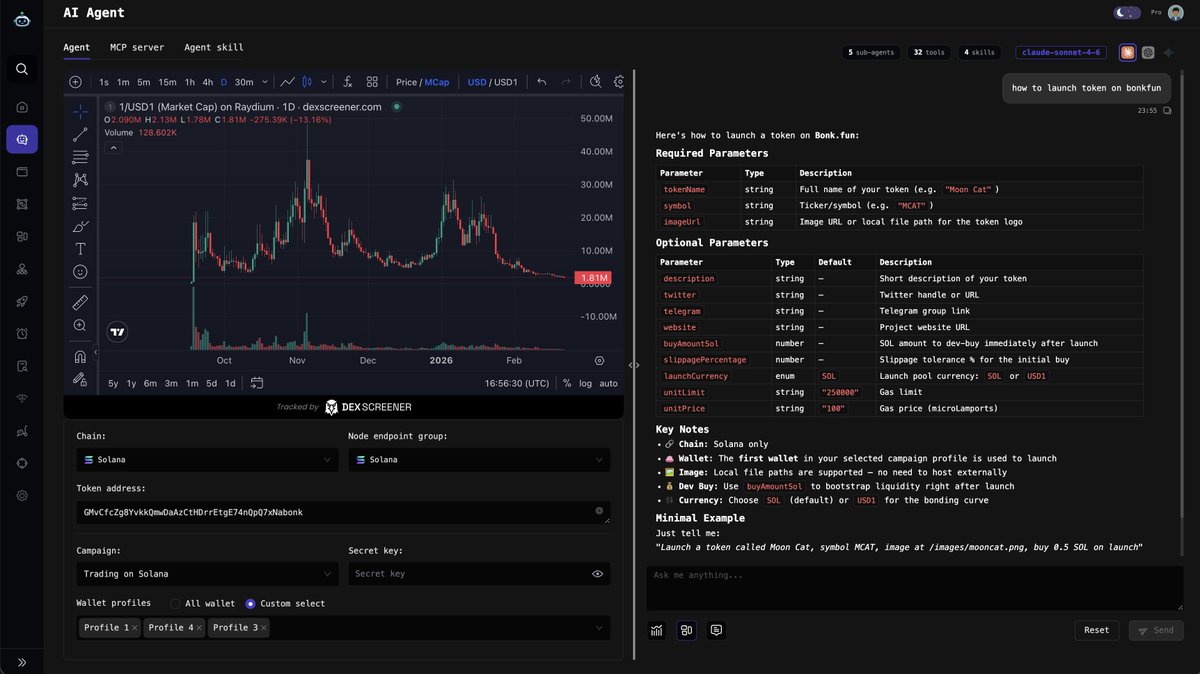
Task: Open the chart layout grid icon
Action: (x=372, y=82)
